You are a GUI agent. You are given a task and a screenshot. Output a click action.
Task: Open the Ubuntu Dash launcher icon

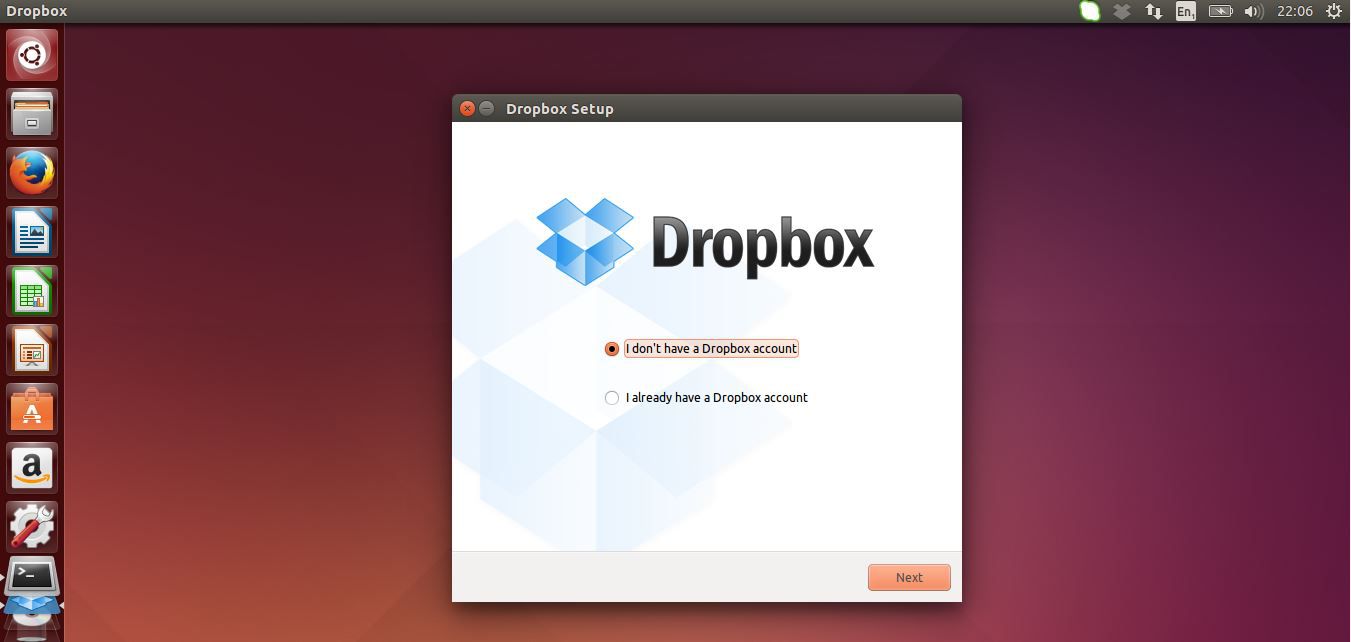[x=32, y=54]
